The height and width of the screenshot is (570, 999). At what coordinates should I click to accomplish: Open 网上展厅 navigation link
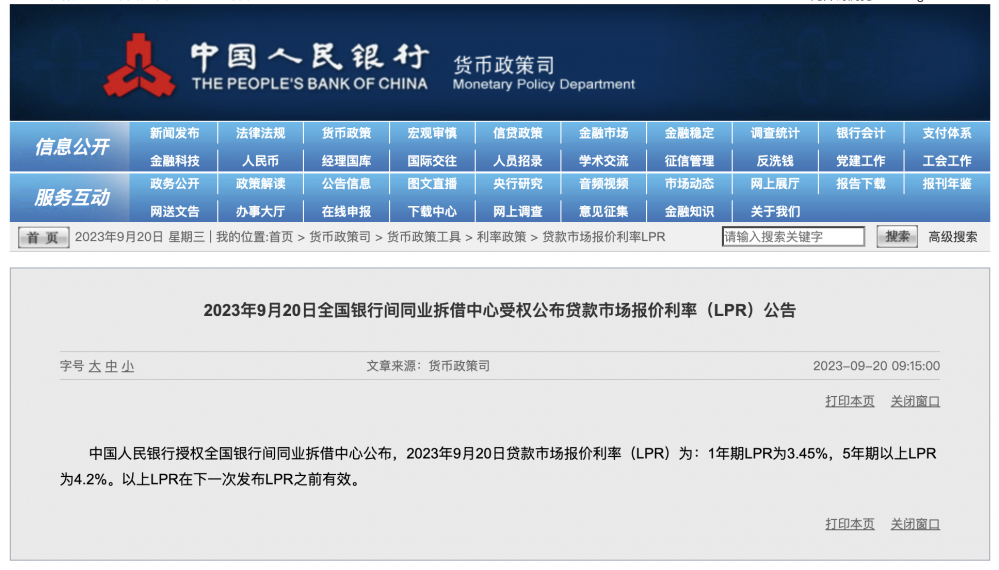775,183
